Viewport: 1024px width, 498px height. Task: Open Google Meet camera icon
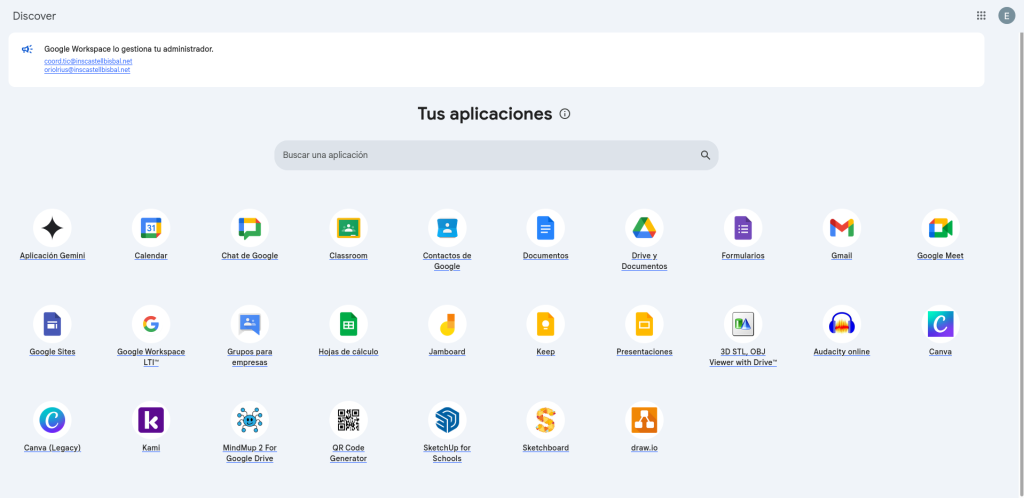940,229
